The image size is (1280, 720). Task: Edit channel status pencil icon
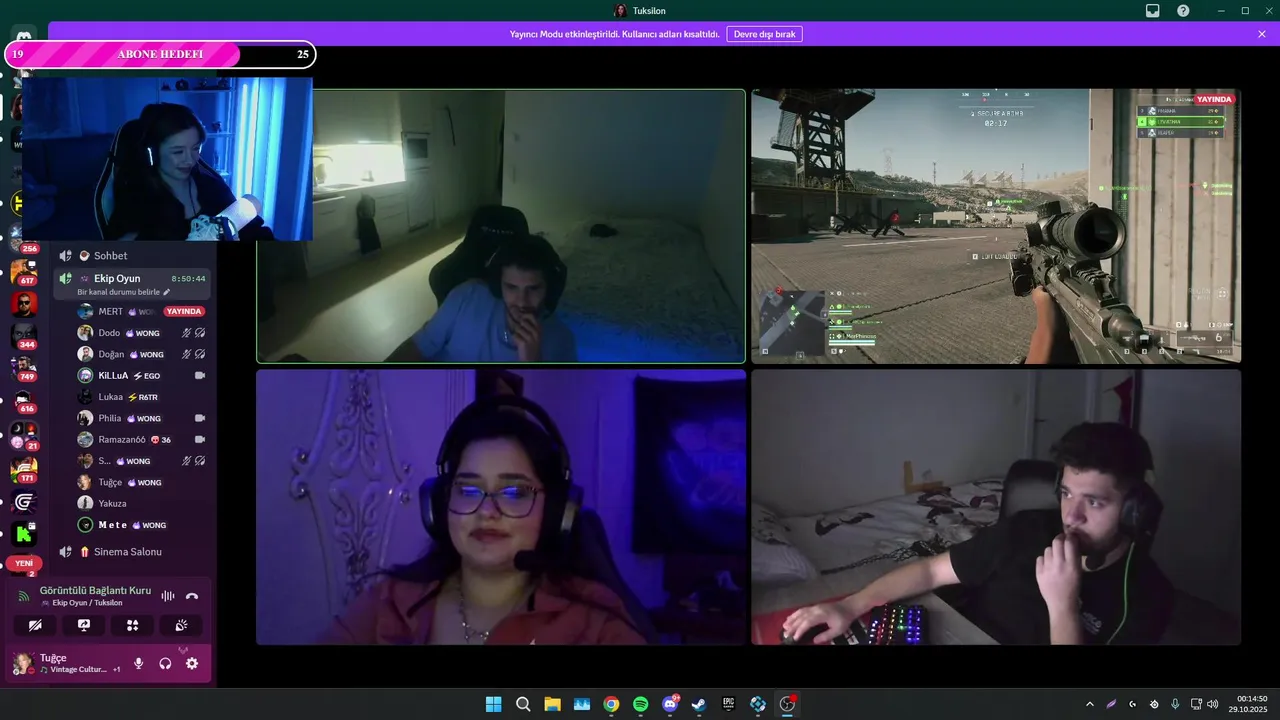coord(167,292)
